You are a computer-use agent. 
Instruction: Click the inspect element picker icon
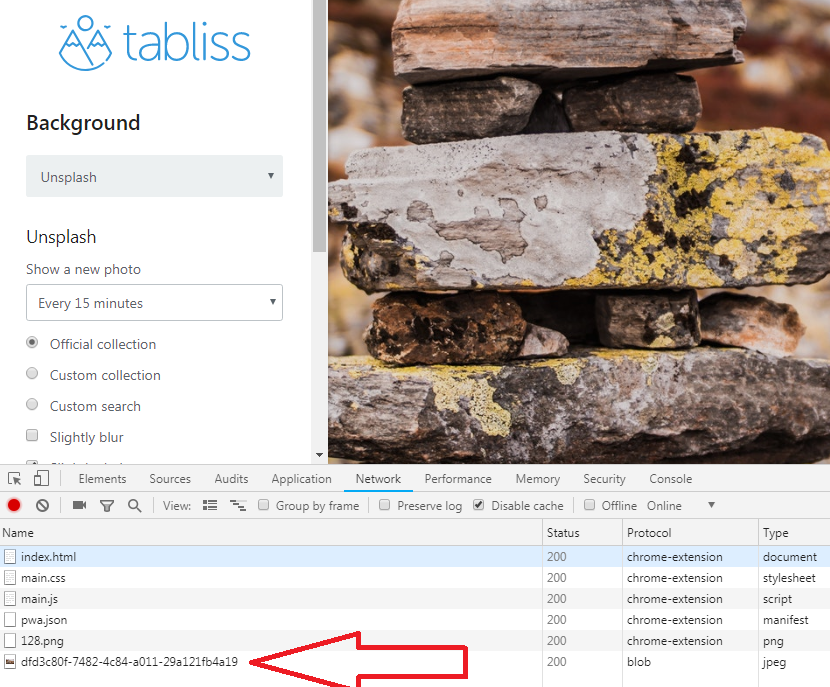point(15,478)
